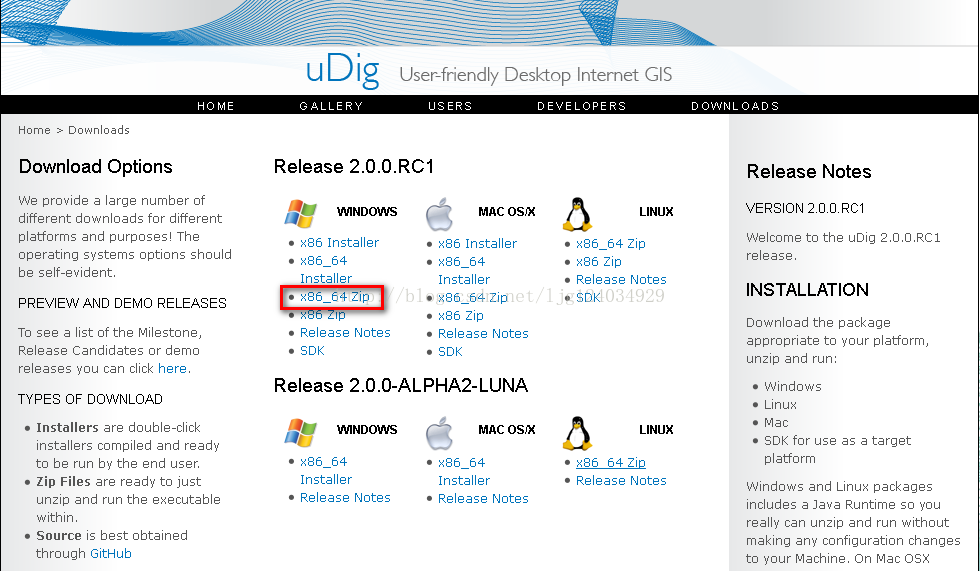Viewport: 980px width, 571px height.
Task: Click the Release 2.0.0-ALPHA2-LUNA heading
Action: click(x=401, y=385)
